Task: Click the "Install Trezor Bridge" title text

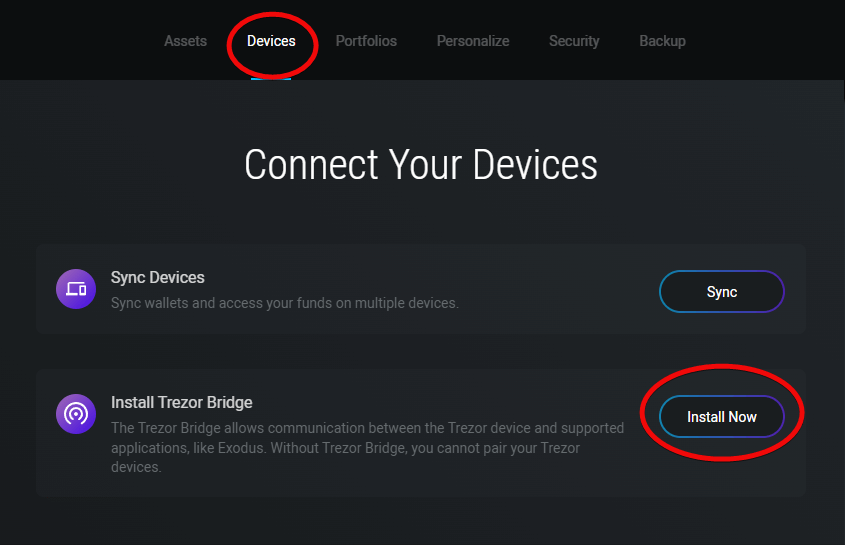Action: pos(181,402)
